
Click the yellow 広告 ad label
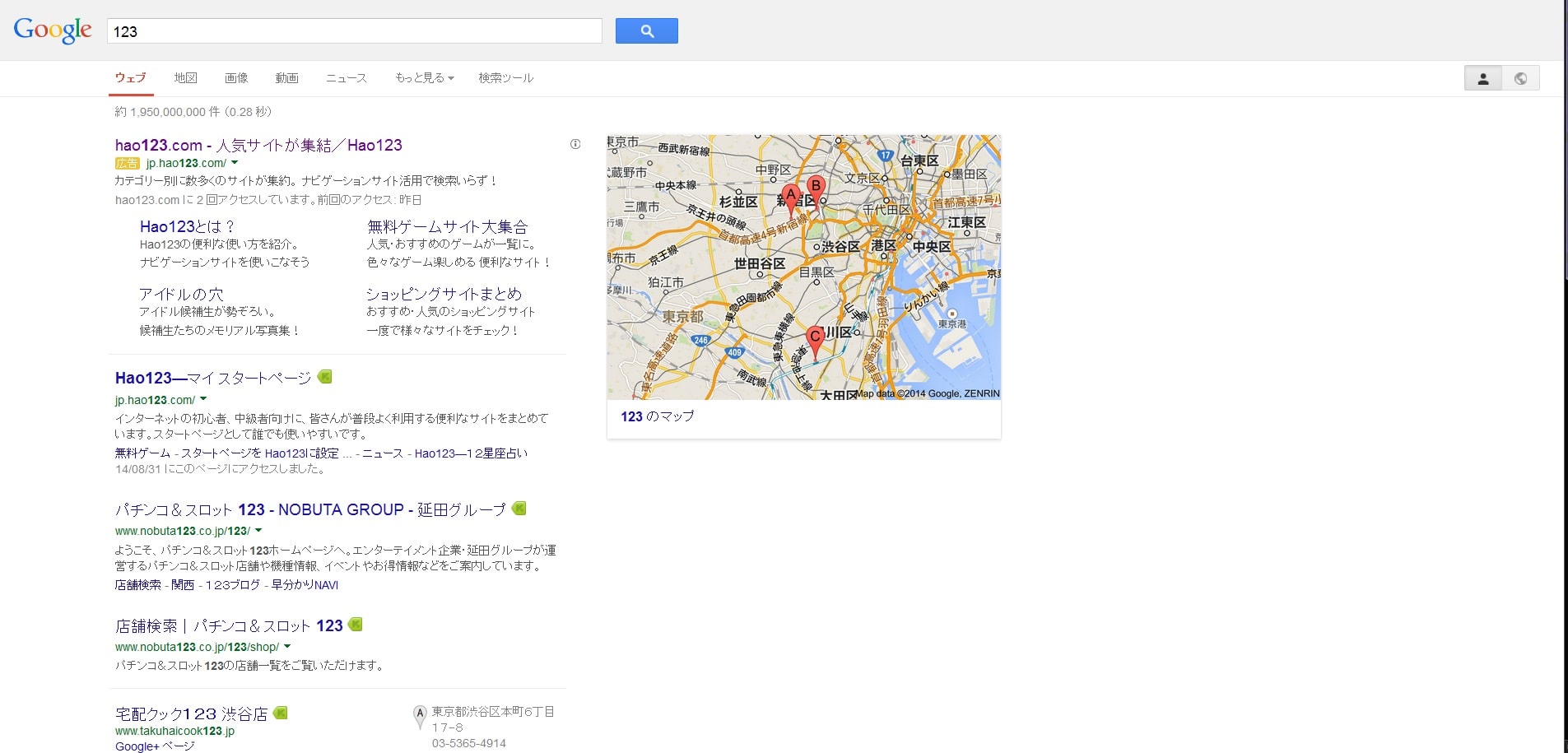[x=128, y=164]
